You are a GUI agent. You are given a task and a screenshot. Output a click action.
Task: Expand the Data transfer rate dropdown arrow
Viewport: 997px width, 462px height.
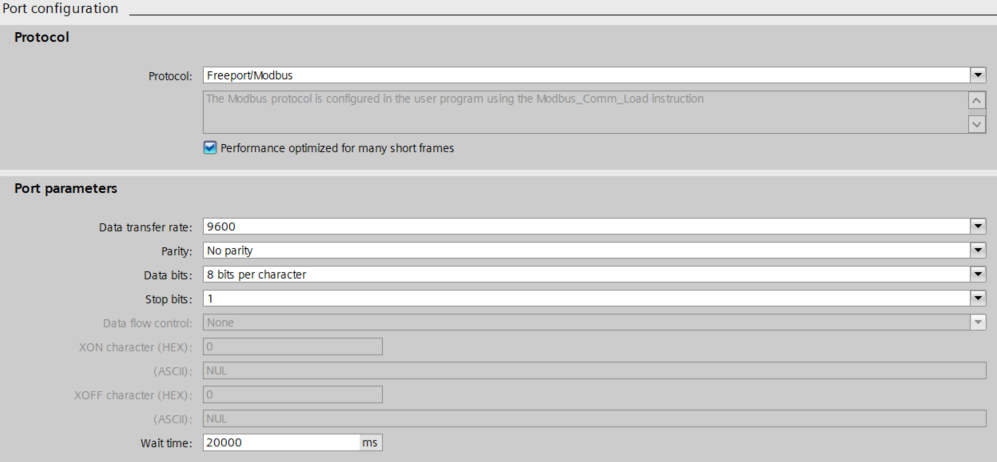tap(977, 227)
